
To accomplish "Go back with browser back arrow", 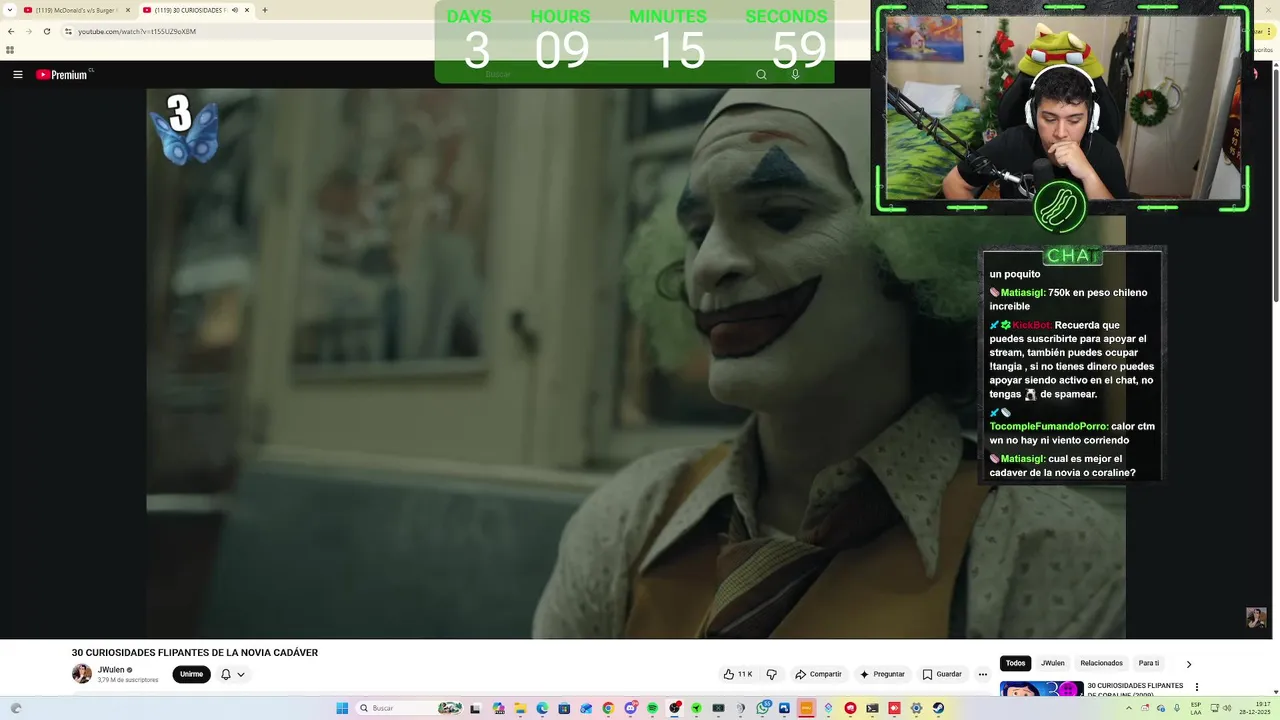I will point(11,31).
